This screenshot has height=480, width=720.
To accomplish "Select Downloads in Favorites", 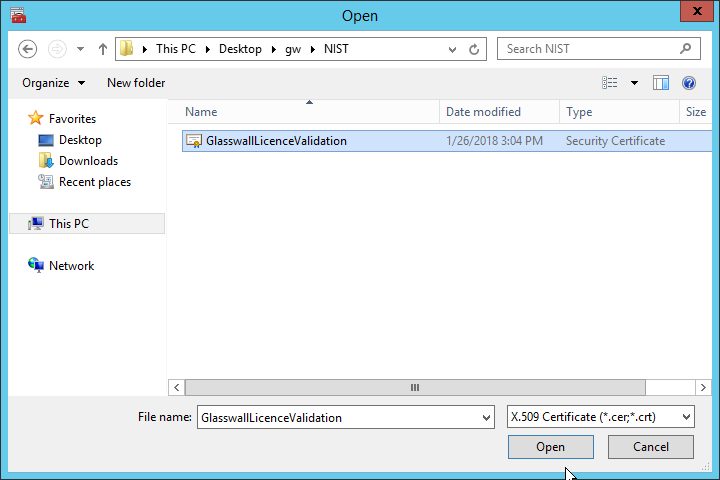I will (x=88, y=161).
